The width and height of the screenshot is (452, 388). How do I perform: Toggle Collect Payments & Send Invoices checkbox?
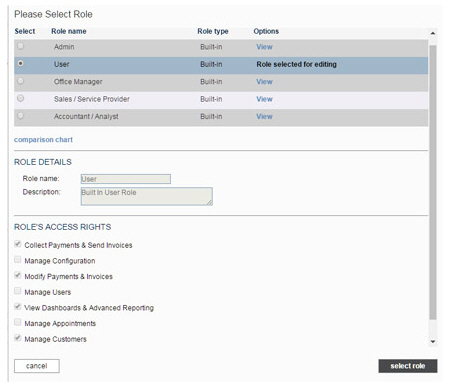18,244
